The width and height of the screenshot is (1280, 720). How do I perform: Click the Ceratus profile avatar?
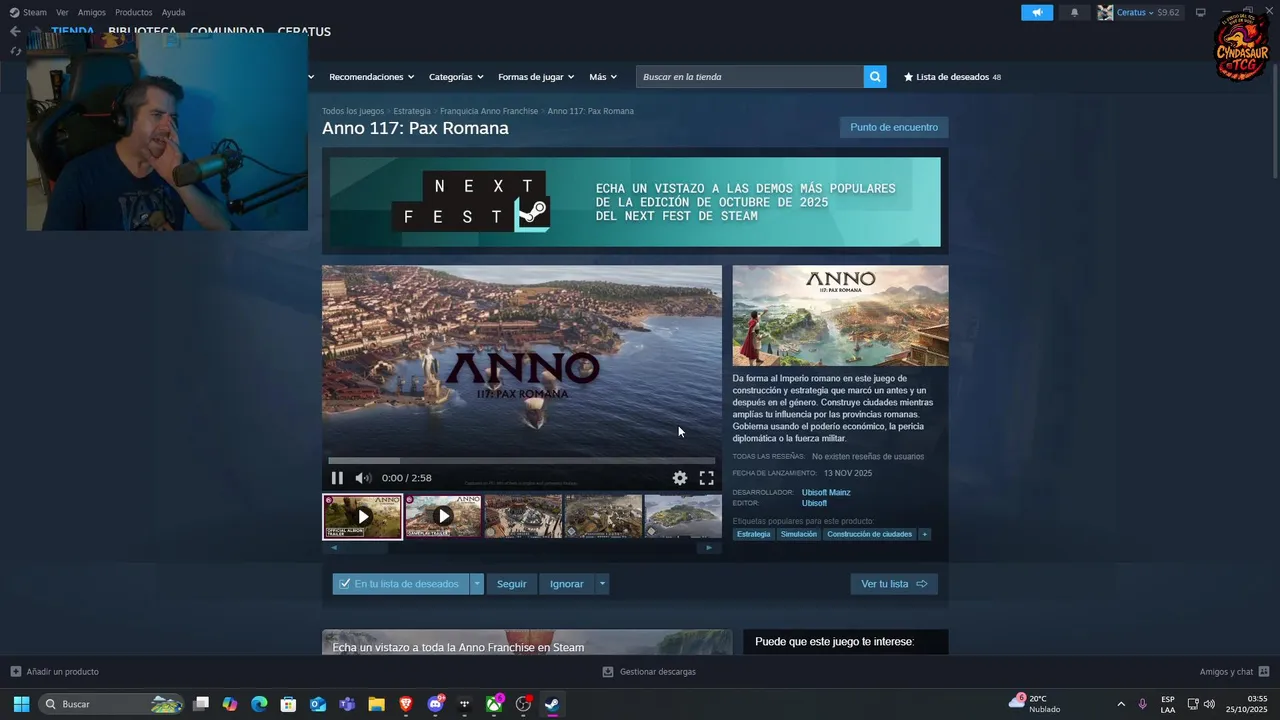[x=1105, y=12]
